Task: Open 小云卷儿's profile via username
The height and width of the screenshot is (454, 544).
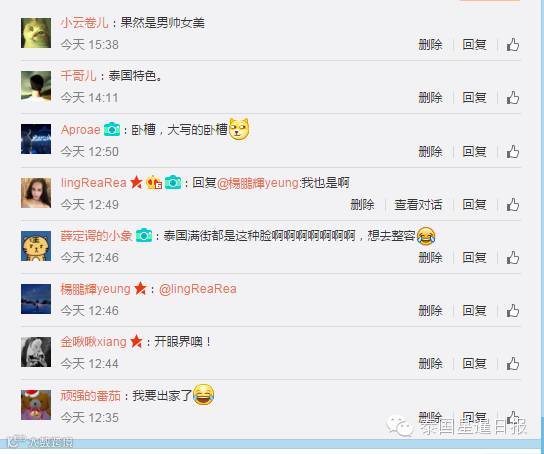Action: (x=84, y=23)
